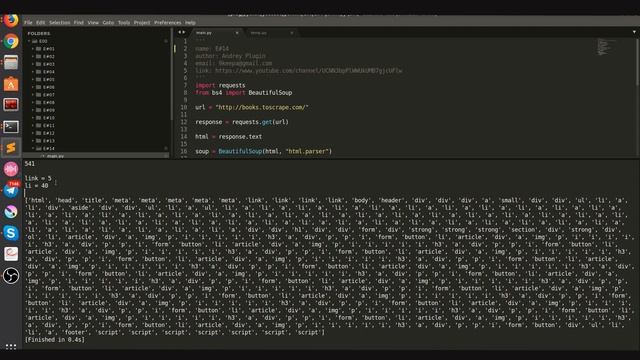The width and height of the screenshot is (640, 360).
Task: Select the E#11 folder row
Action: click(x=96, y=125)
